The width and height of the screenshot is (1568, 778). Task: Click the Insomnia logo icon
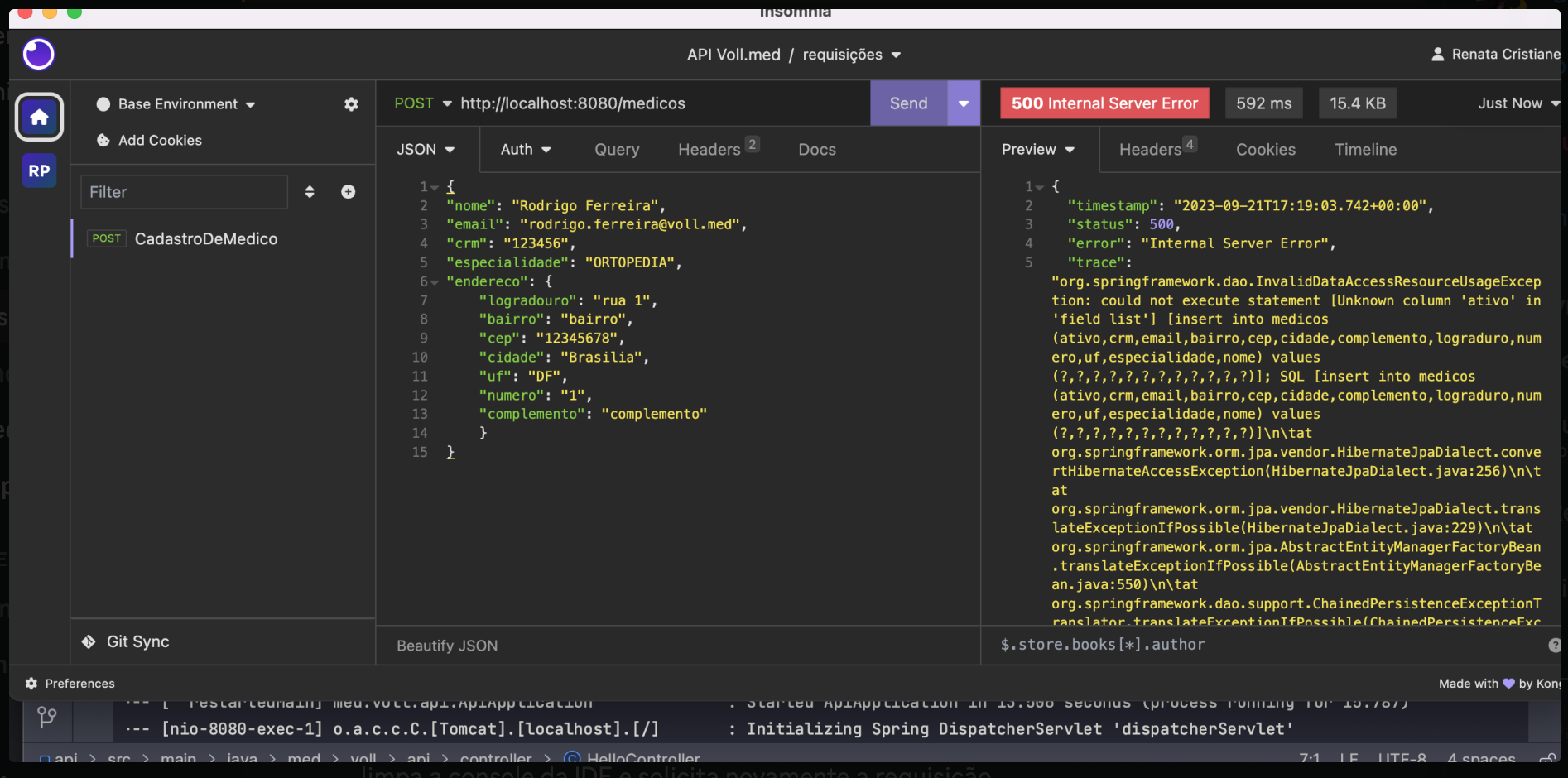pos(38,55)
